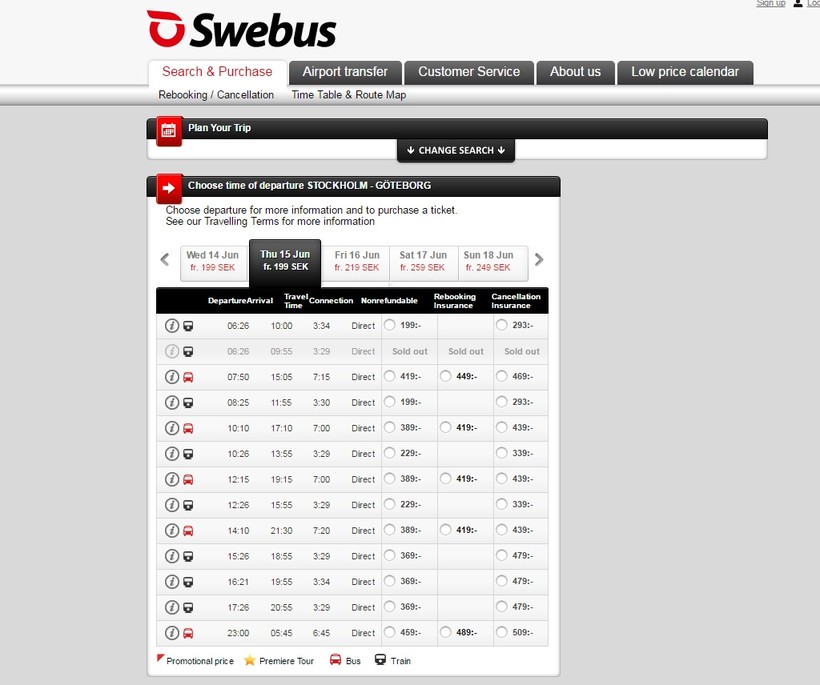Open Rebooking / Cancellation link

click(x=216, y=95)
